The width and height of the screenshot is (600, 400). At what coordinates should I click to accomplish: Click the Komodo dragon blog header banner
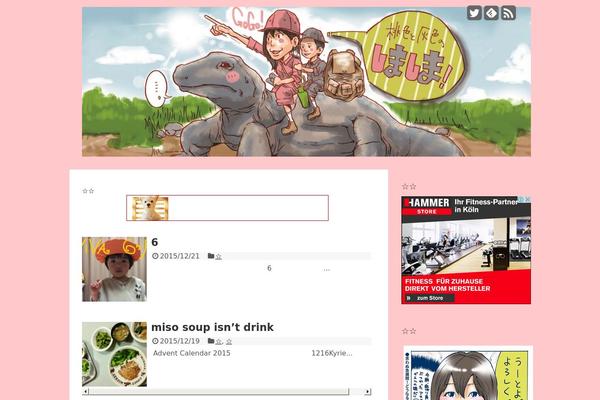(306, 82)
